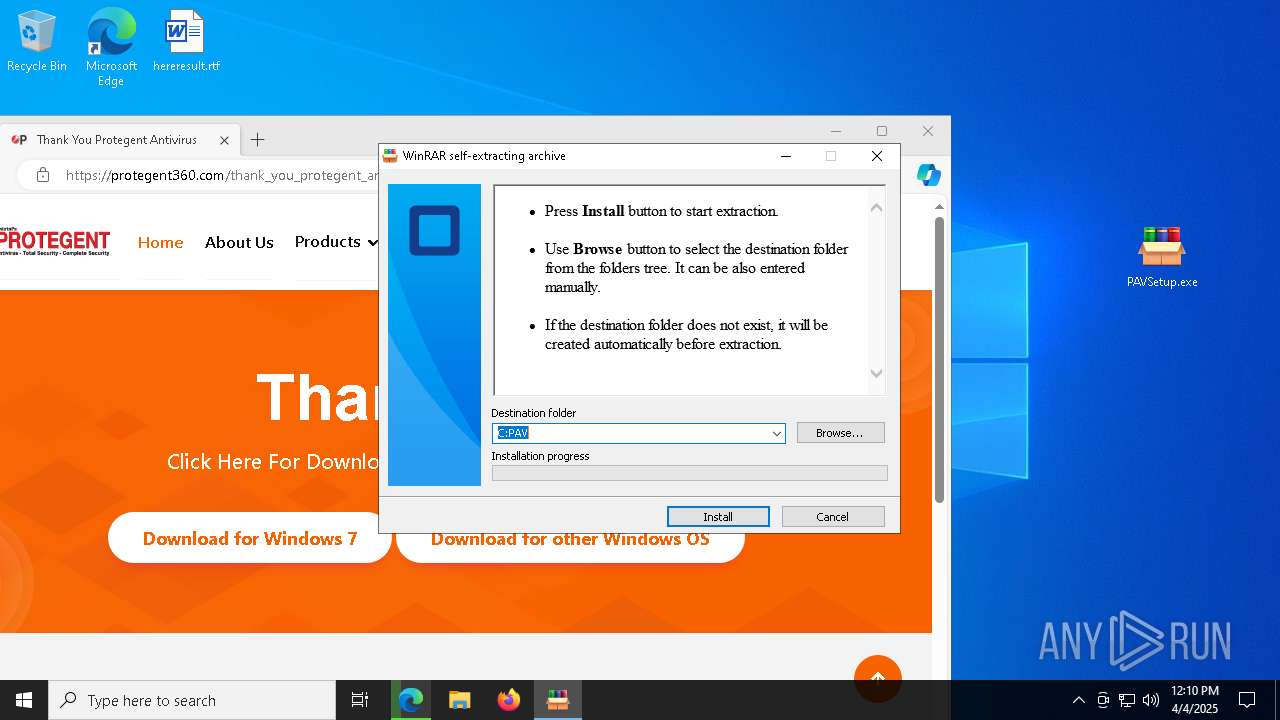This screenshot has width=1280, height=720.
Task: Open volume control in tray
Action: coord(1151,700)
